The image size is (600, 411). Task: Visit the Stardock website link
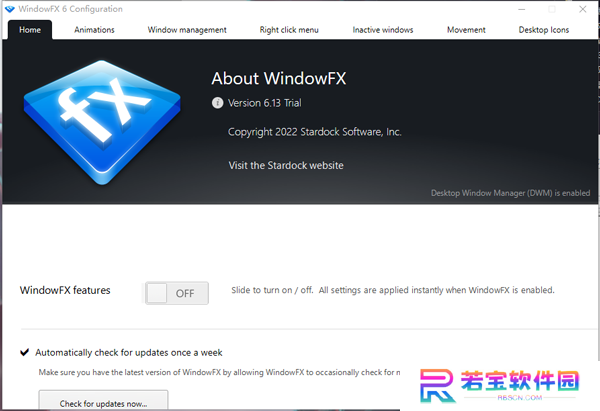(286, 165)
